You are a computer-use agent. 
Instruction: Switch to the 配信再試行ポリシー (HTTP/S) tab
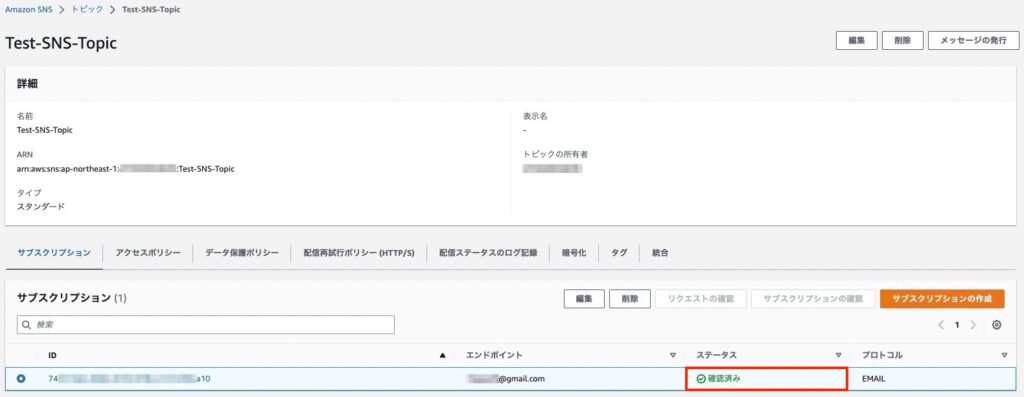pos(359,253)
